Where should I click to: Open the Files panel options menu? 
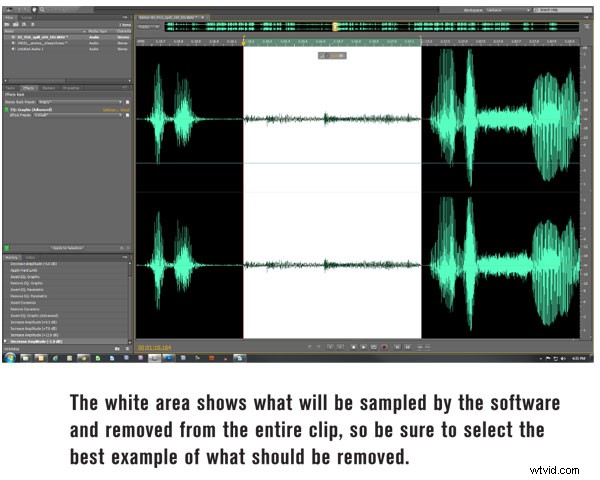[125, 18]
